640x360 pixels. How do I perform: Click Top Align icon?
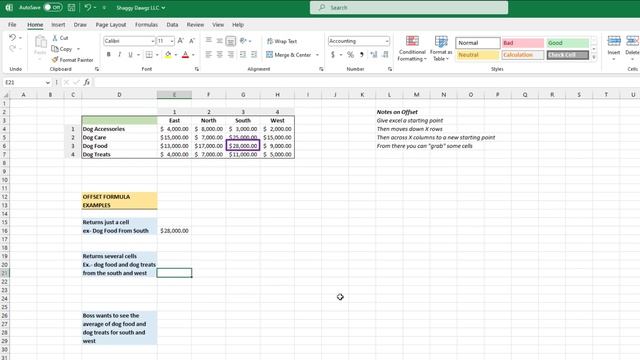[x=209, y=40]
